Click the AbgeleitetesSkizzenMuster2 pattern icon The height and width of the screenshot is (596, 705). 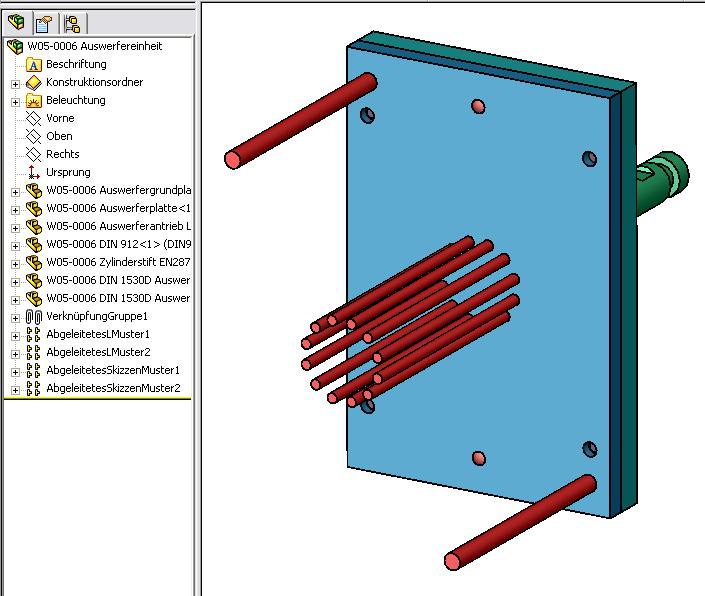point(34,389)
